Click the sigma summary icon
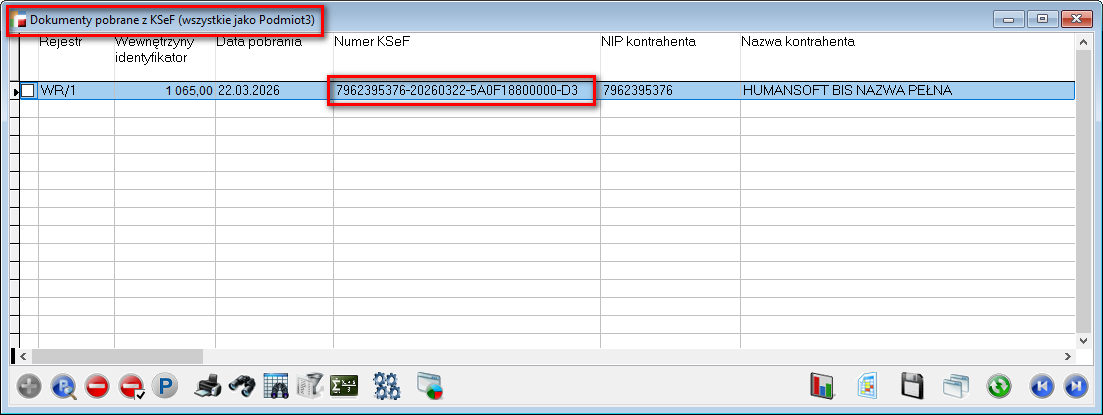 pyautogui.click(x=343, y=386)
